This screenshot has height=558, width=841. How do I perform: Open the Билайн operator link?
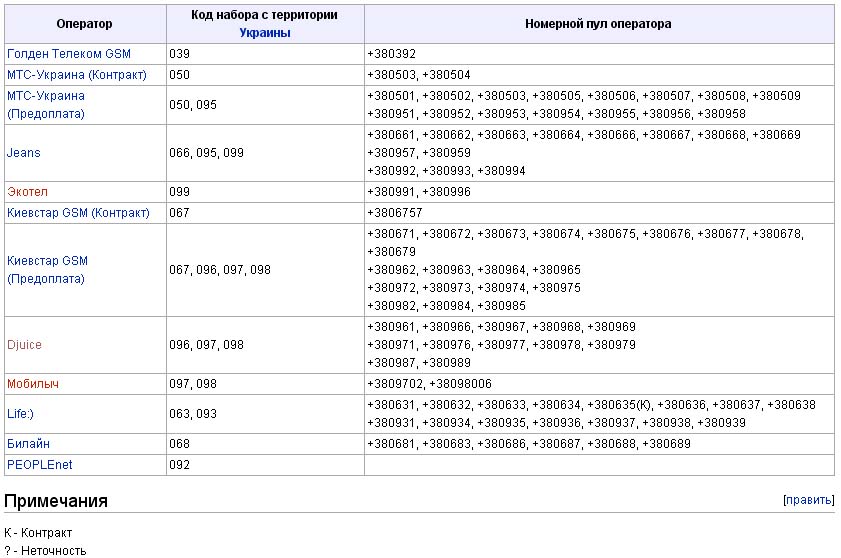(x=28, y=444)
